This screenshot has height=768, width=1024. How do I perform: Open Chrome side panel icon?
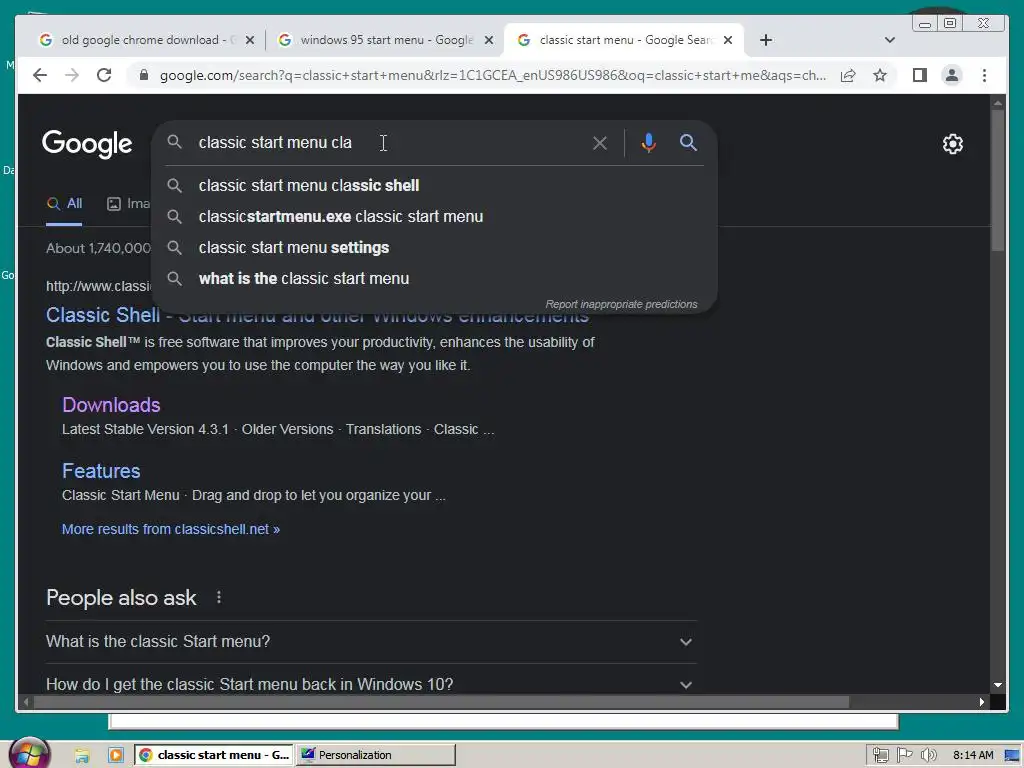[x=920, y=75]
